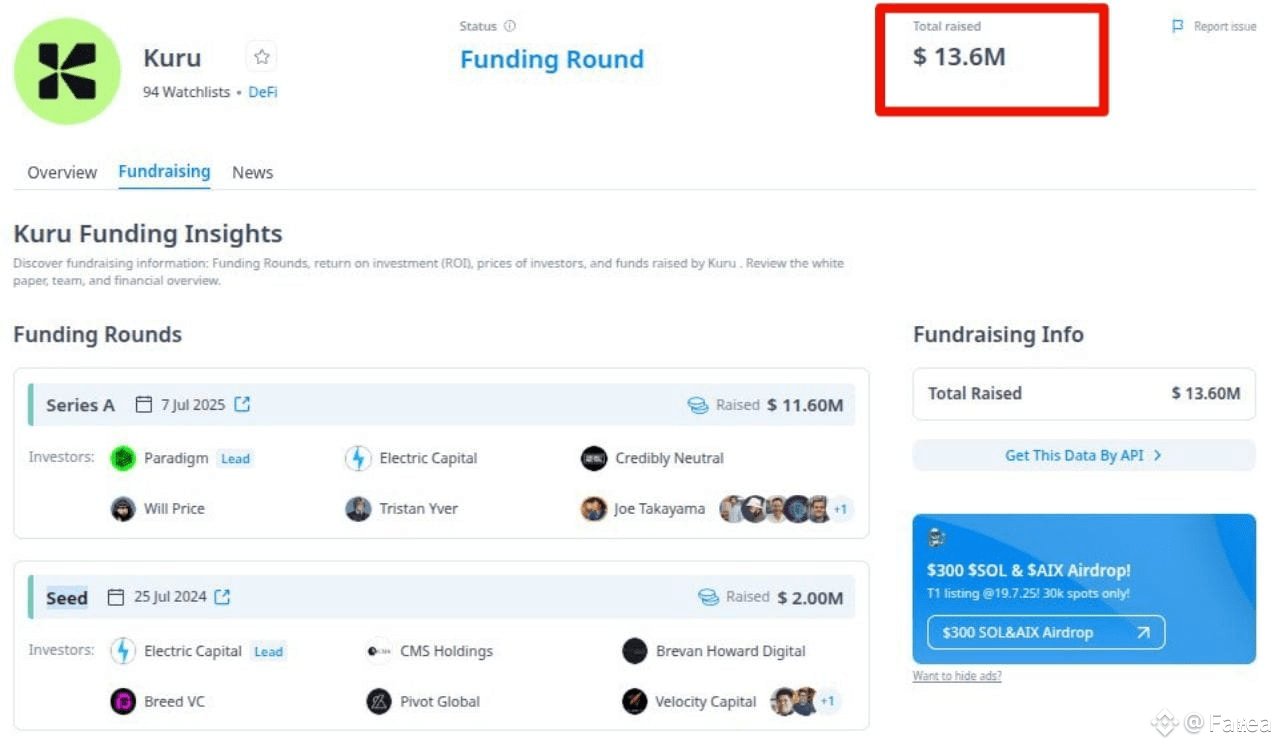Click the star watchlist icon beside Kuru
The image size is (1280, 748).
click(x=262, y=57)
